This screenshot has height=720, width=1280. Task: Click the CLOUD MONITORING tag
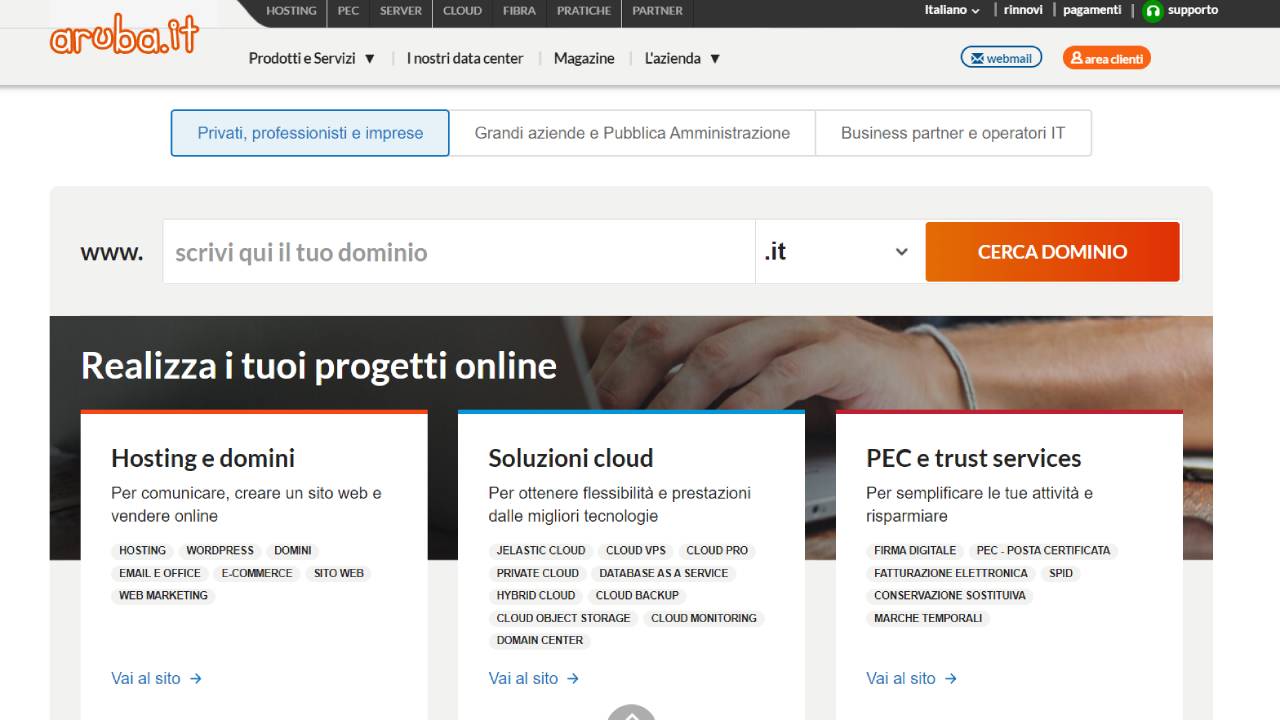point(704,619)
